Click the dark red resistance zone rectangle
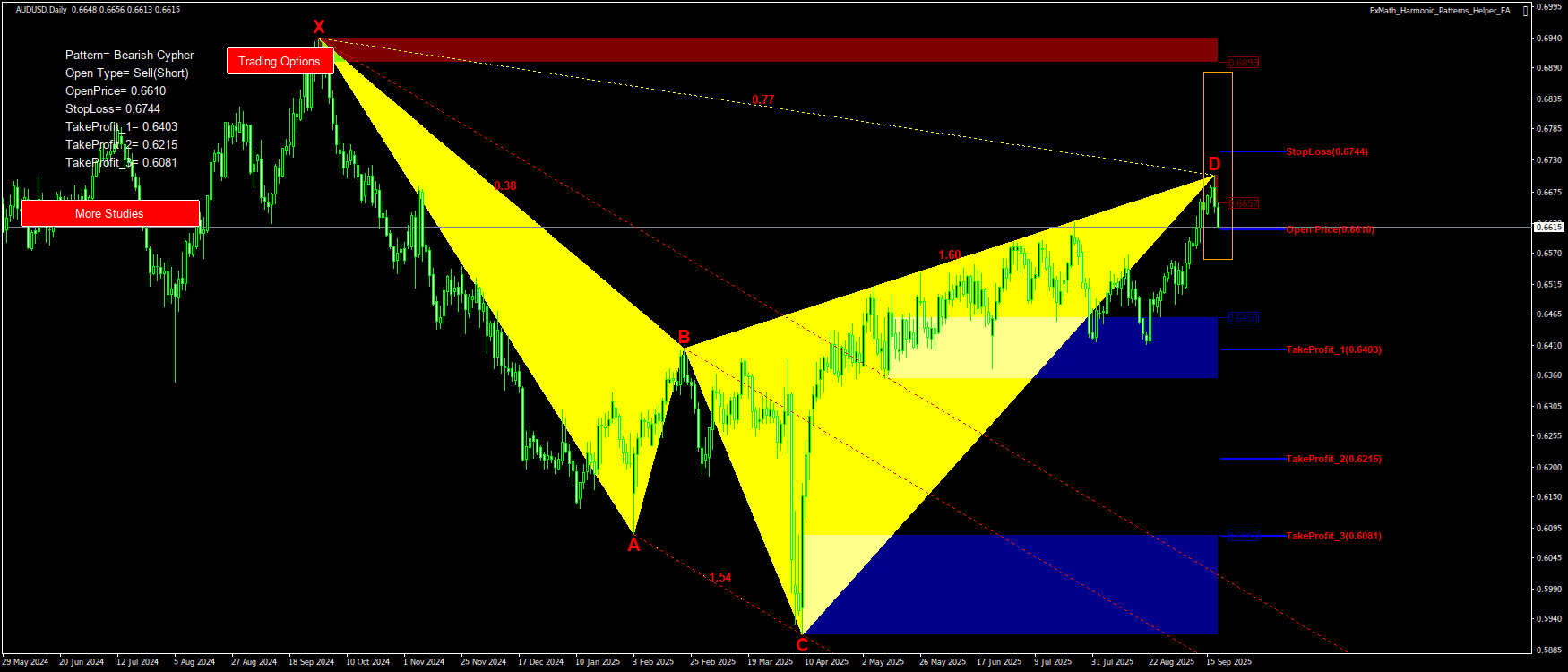This screenshot has width=1568, height=672. [771, 49]
